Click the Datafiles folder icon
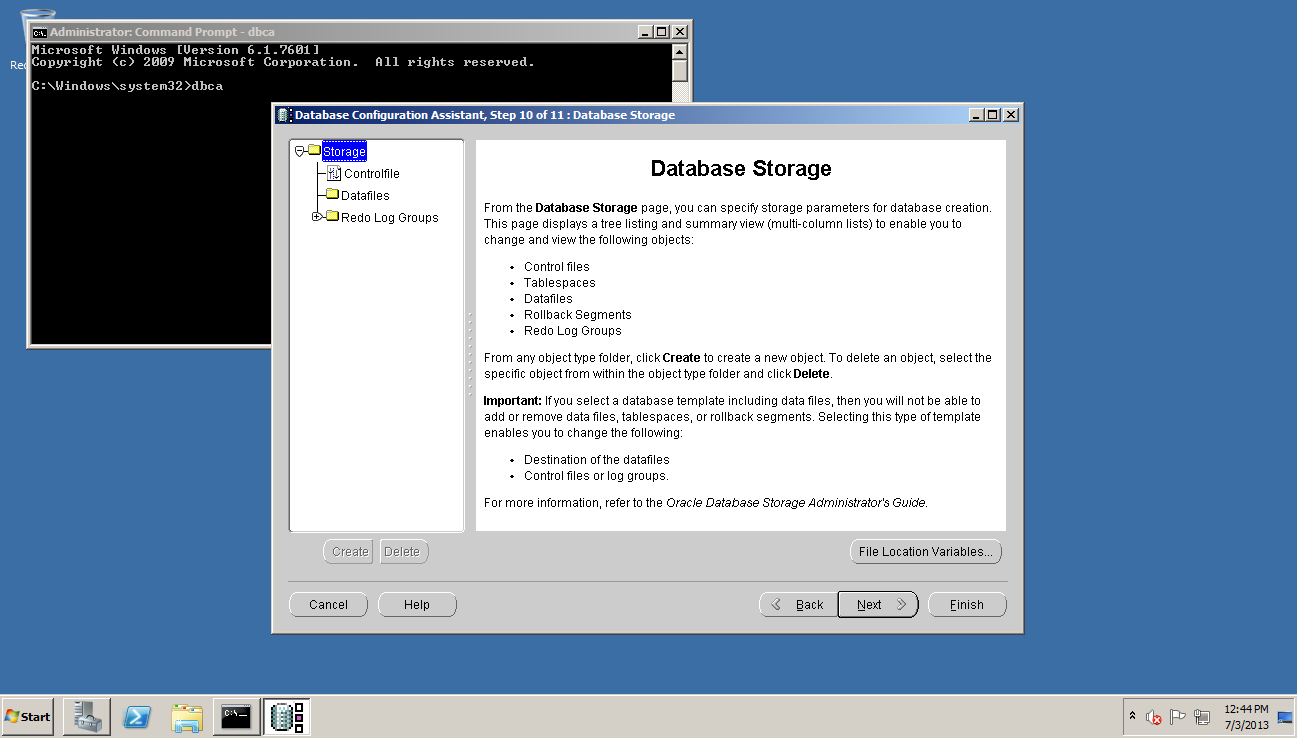This screenshot has height=738, width=1297. [333, 195]
